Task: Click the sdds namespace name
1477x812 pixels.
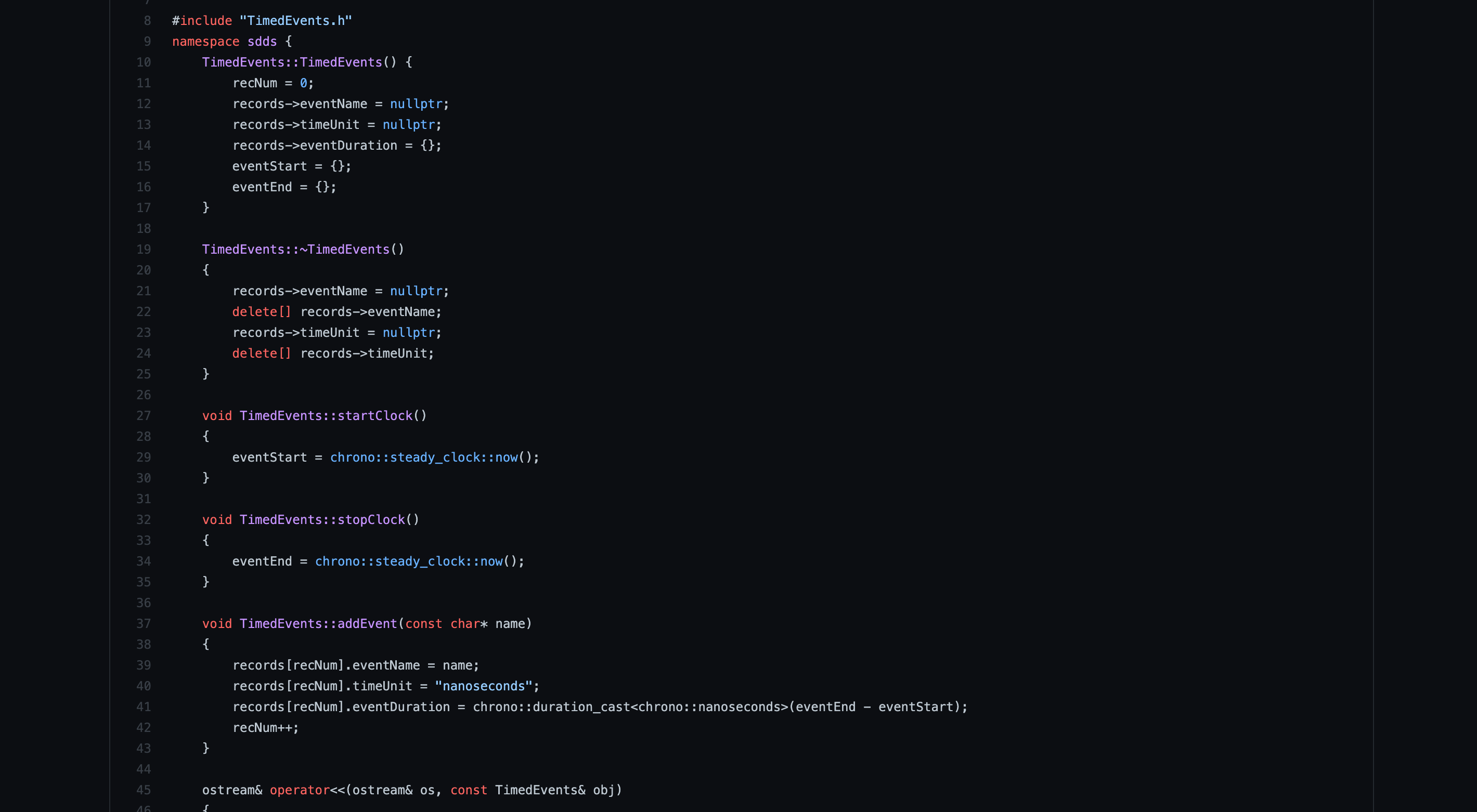Action: (262, 41)
